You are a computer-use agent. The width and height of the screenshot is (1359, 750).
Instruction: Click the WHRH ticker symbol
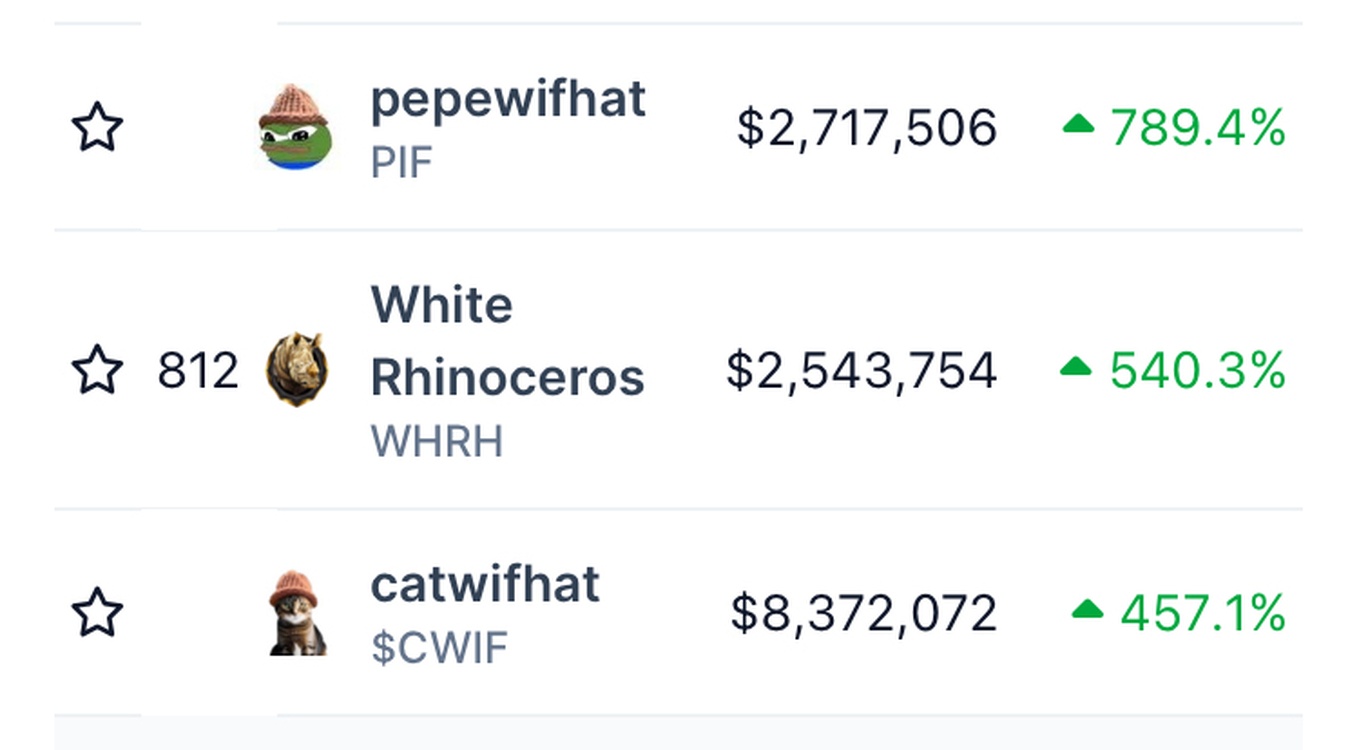point(437,441)
